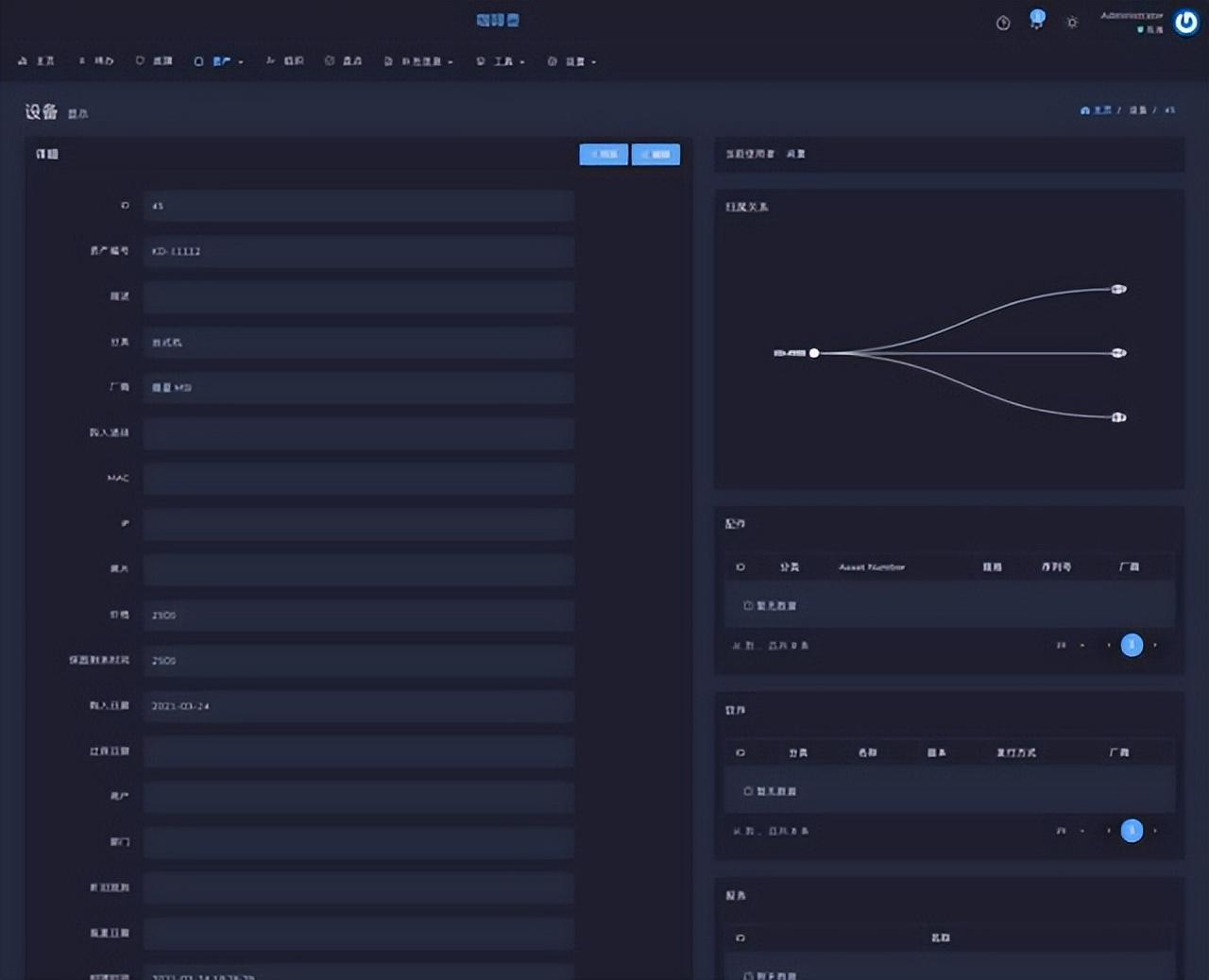Open the home item in the navigation bar

tap(36, 61)
